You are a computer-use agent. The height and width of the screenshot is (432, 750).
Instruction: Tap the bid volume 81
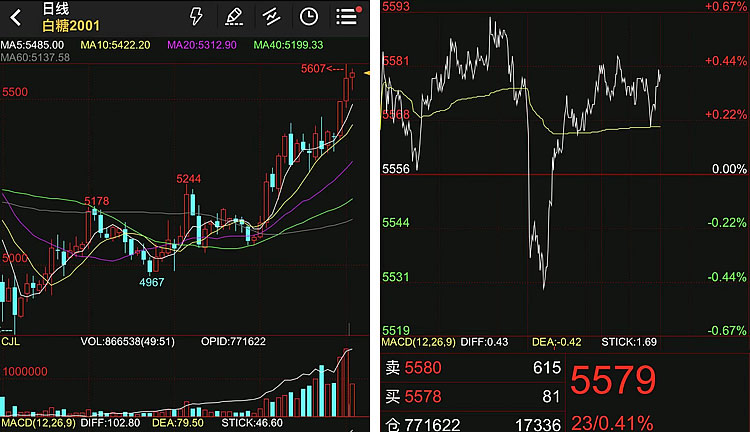pos(551,396)
